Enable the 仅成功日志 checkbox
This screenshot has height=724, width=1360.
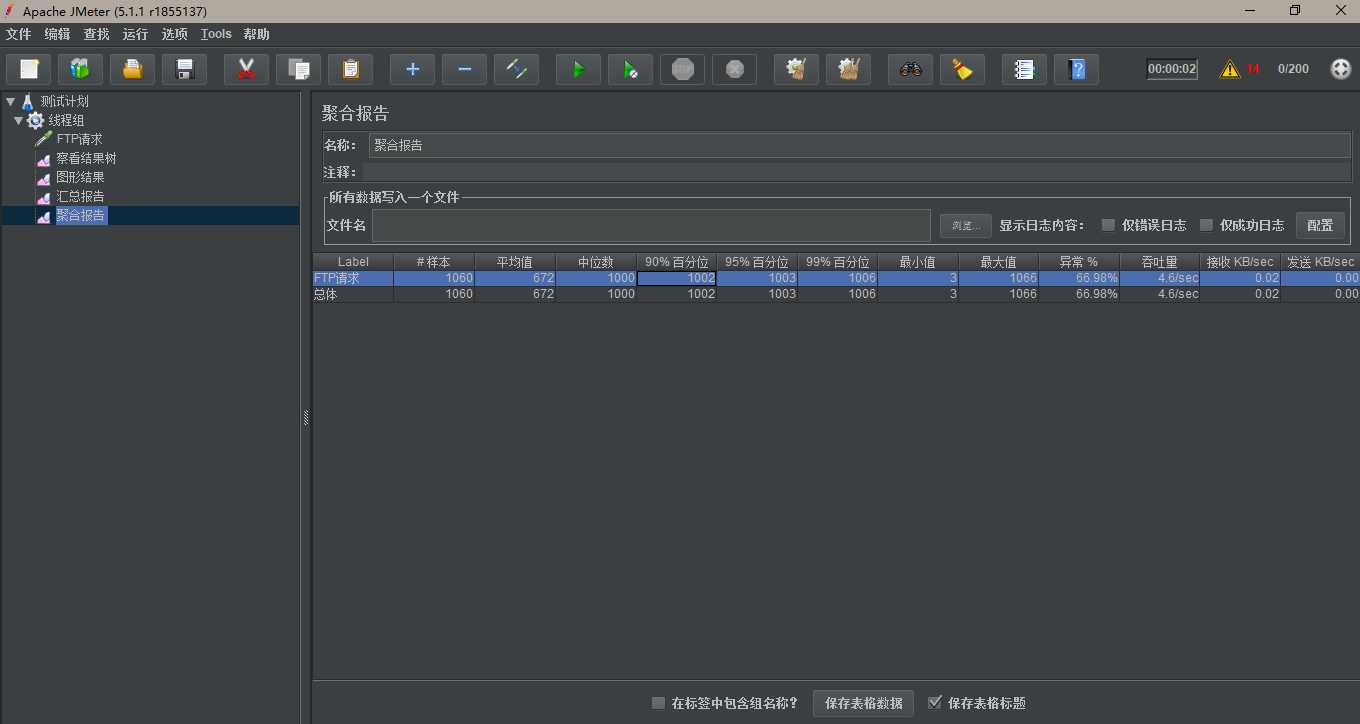click(x=1206, y=225)
